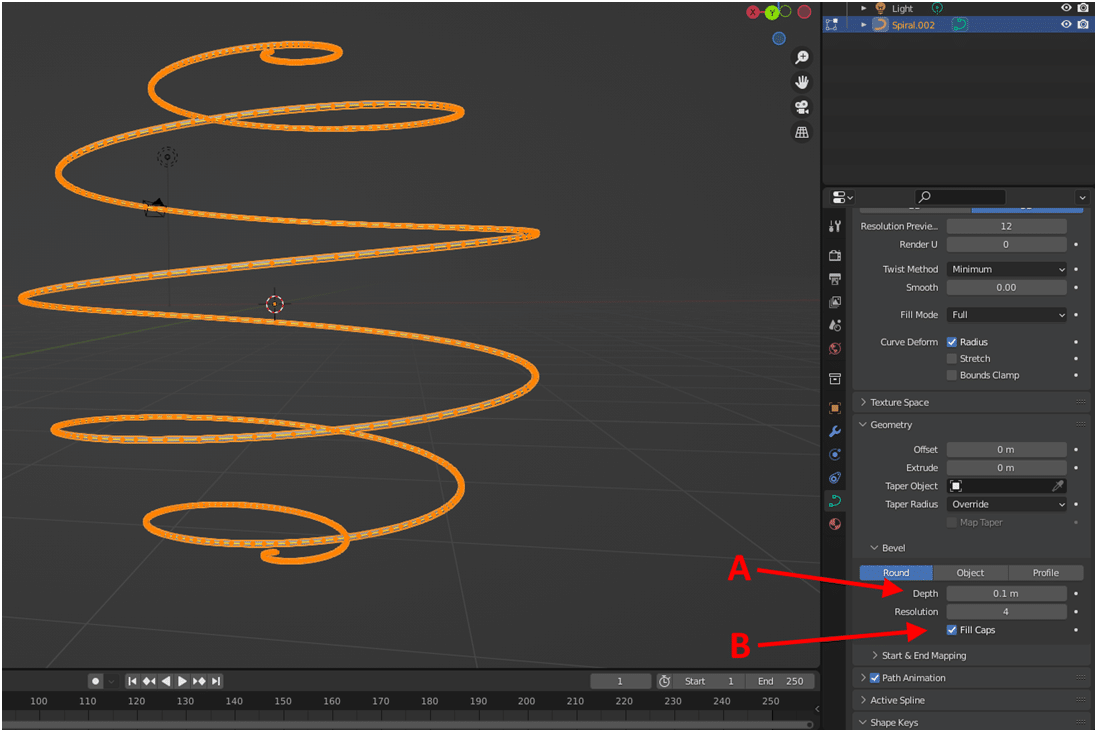Click the green curve data icon beside Spiral.002

point(961,24)
